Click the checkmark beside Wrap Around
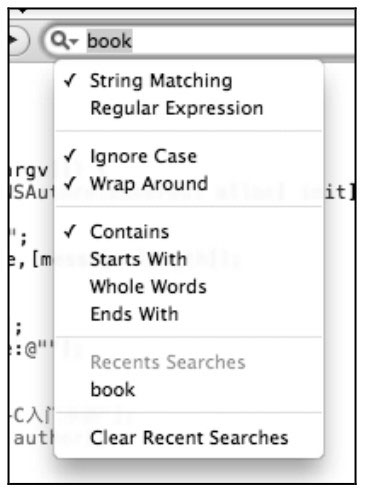The width and height of the screenshot is (366, 494). point(70,183)
